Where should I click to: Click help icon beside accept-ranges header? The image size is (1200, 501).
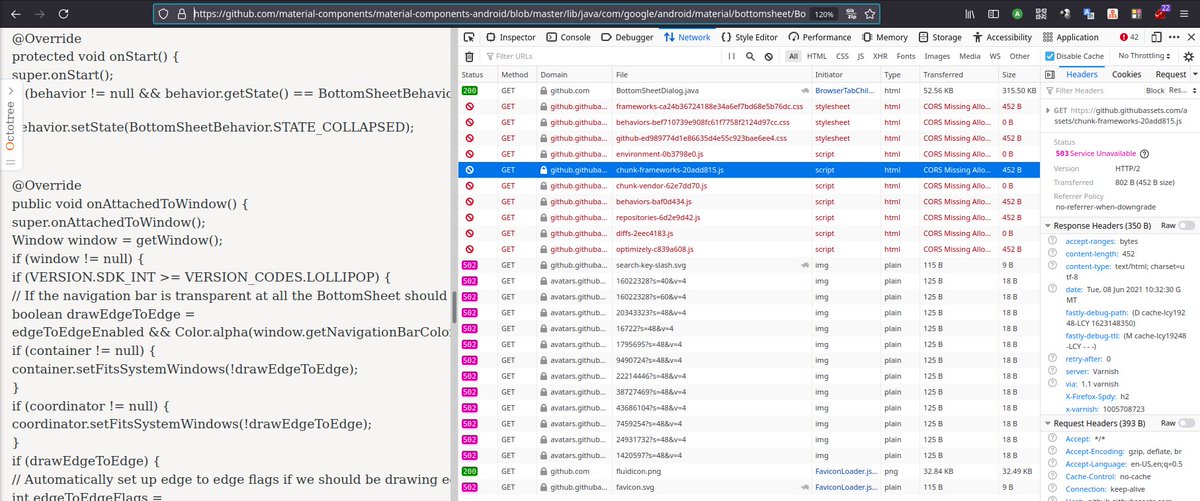pos(1053,242)
